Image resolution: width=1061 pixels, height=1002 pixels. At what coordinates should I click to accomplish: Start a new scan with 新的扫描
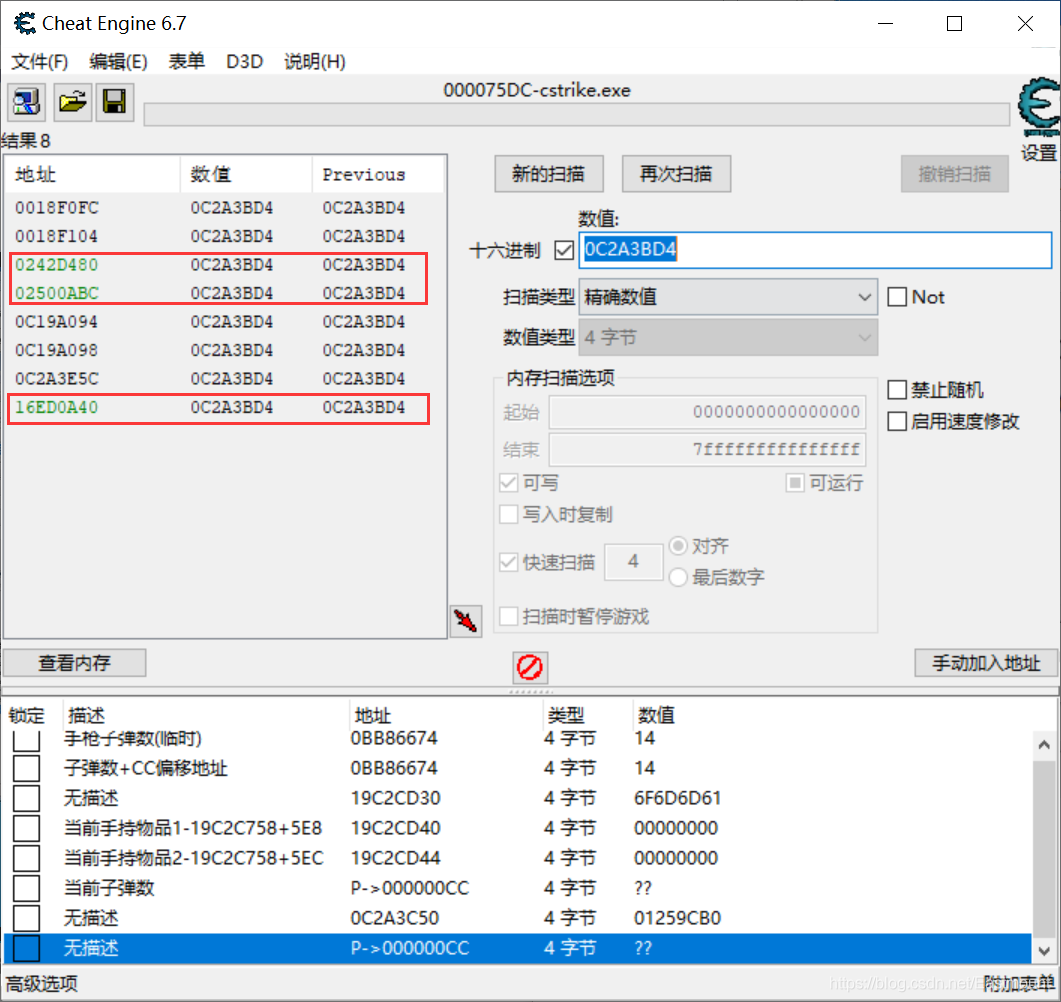click(549, 174)
